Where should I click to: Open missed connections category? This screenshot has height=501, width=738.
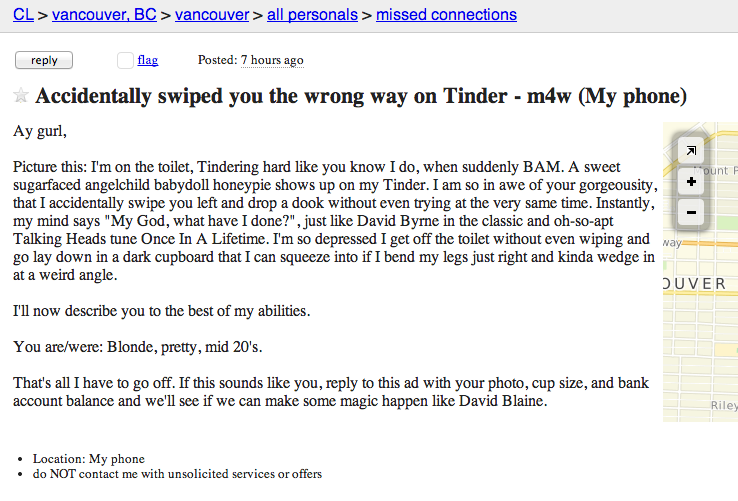(x=446, y=15)
